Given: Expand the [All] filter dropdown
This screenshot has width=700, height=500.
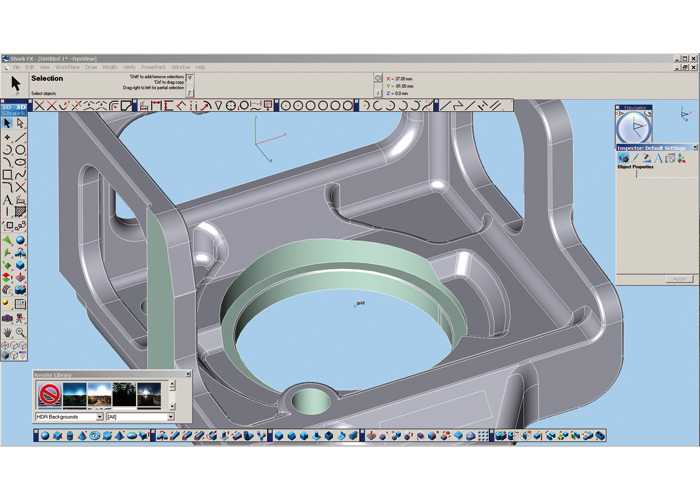Looking at the screenshot, I should coord(171,417).
